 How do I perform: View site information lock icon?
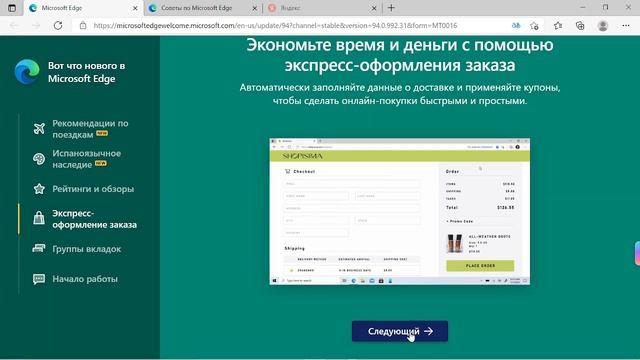[x=83, y=25]
